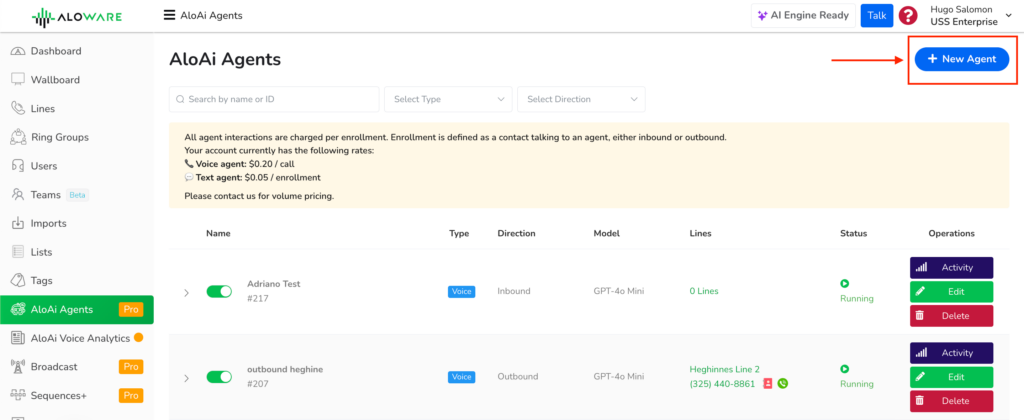Click the Pro badge beside Broadcast
The image size is (1024, 420).
tap(131, 367)
